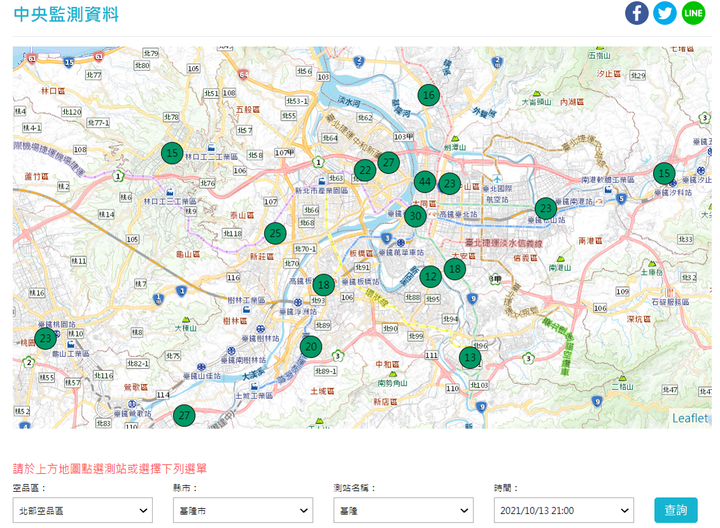The image size is (720, 528).
Task: Click the 中央監測資料 page heading
Action: (66, 14)
